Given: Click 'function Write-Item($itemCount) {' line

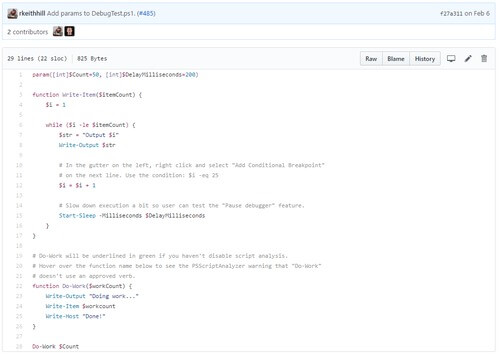Looking at the screenshot, I should [x=87, y=95].
